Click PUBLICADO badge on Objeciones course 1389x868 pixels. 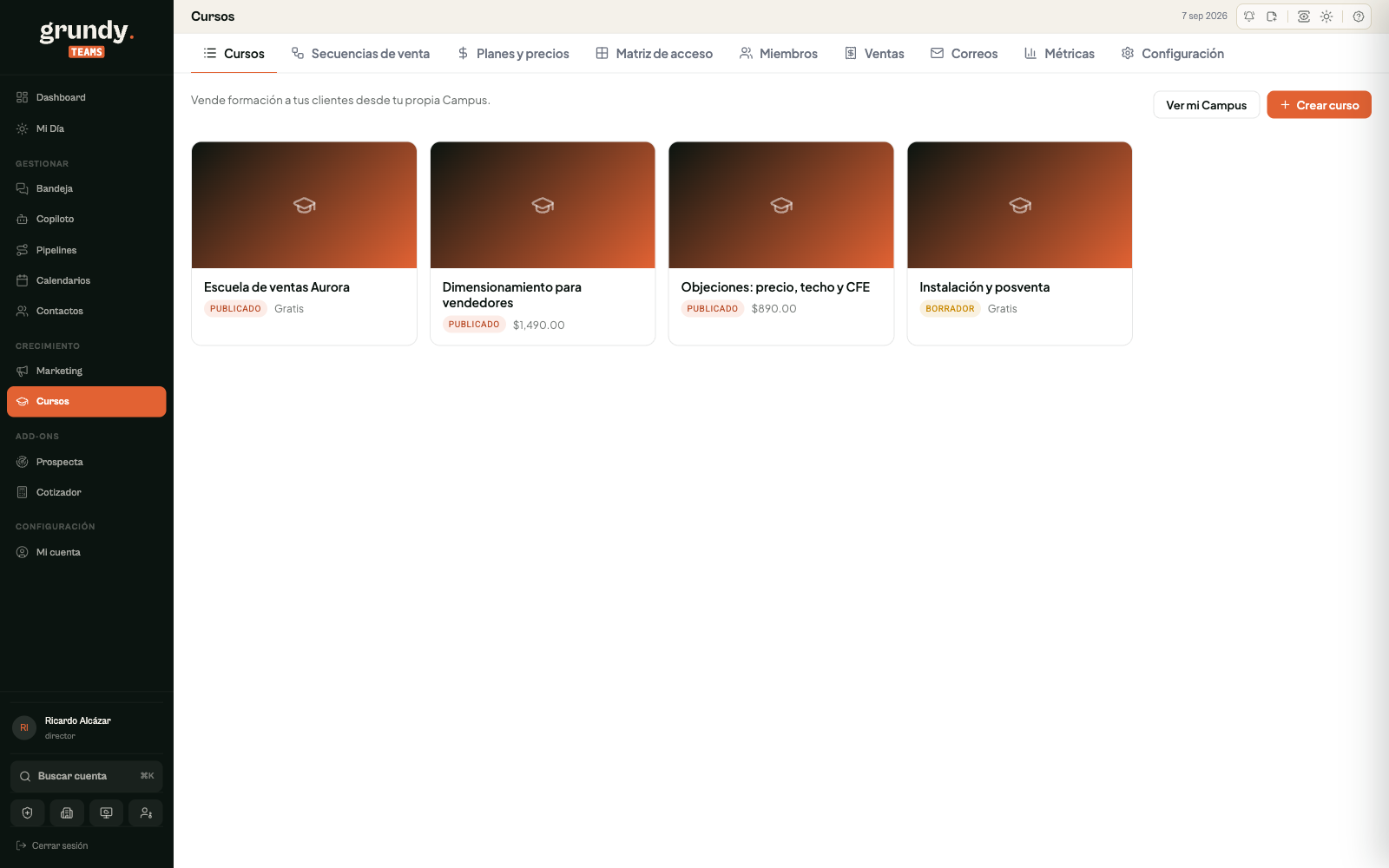tap(713, 309)
